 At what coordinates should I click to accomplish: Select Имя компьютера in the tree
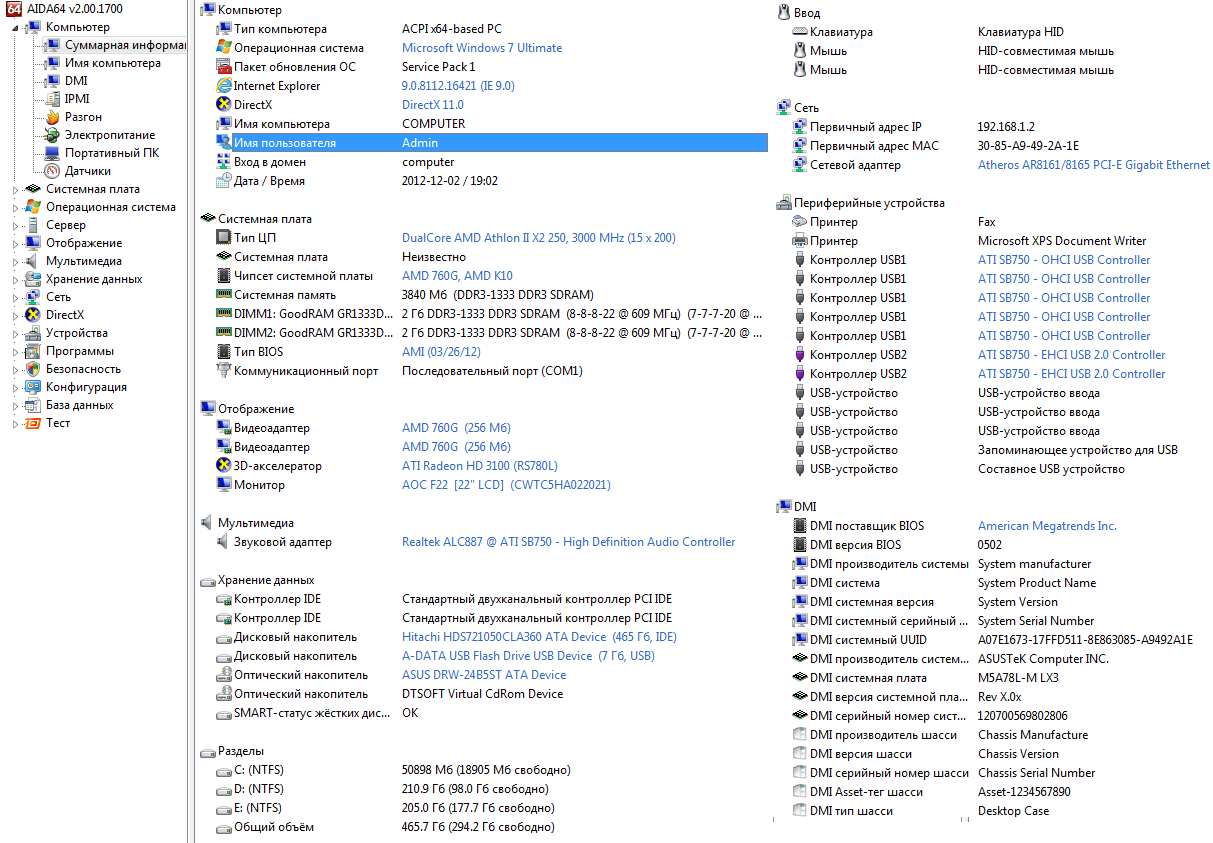tap(112, 63)
